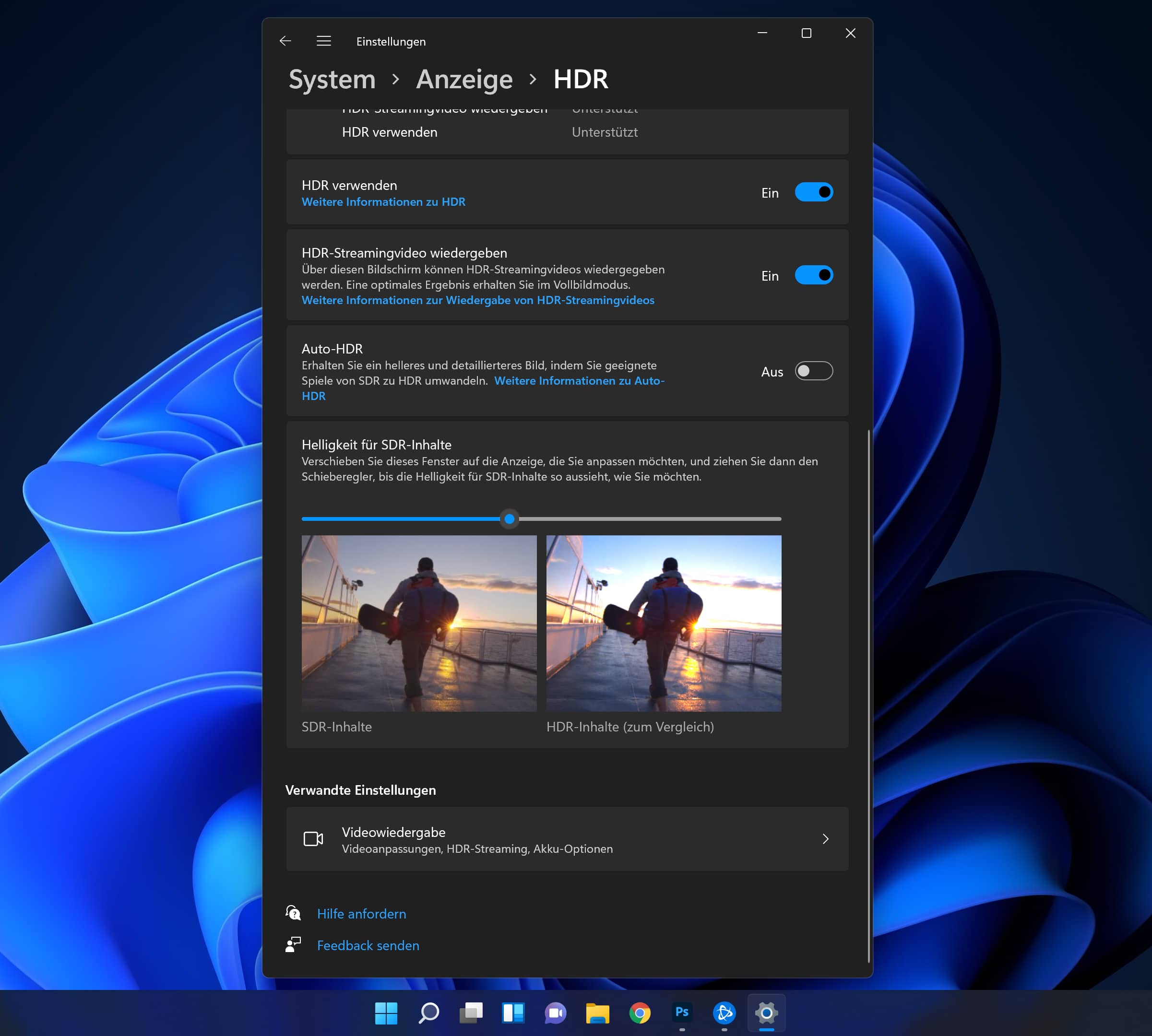Click the Auto-HDR heading text
The height and width of the screenshot is (1036, 1152).
coord(332,348)
